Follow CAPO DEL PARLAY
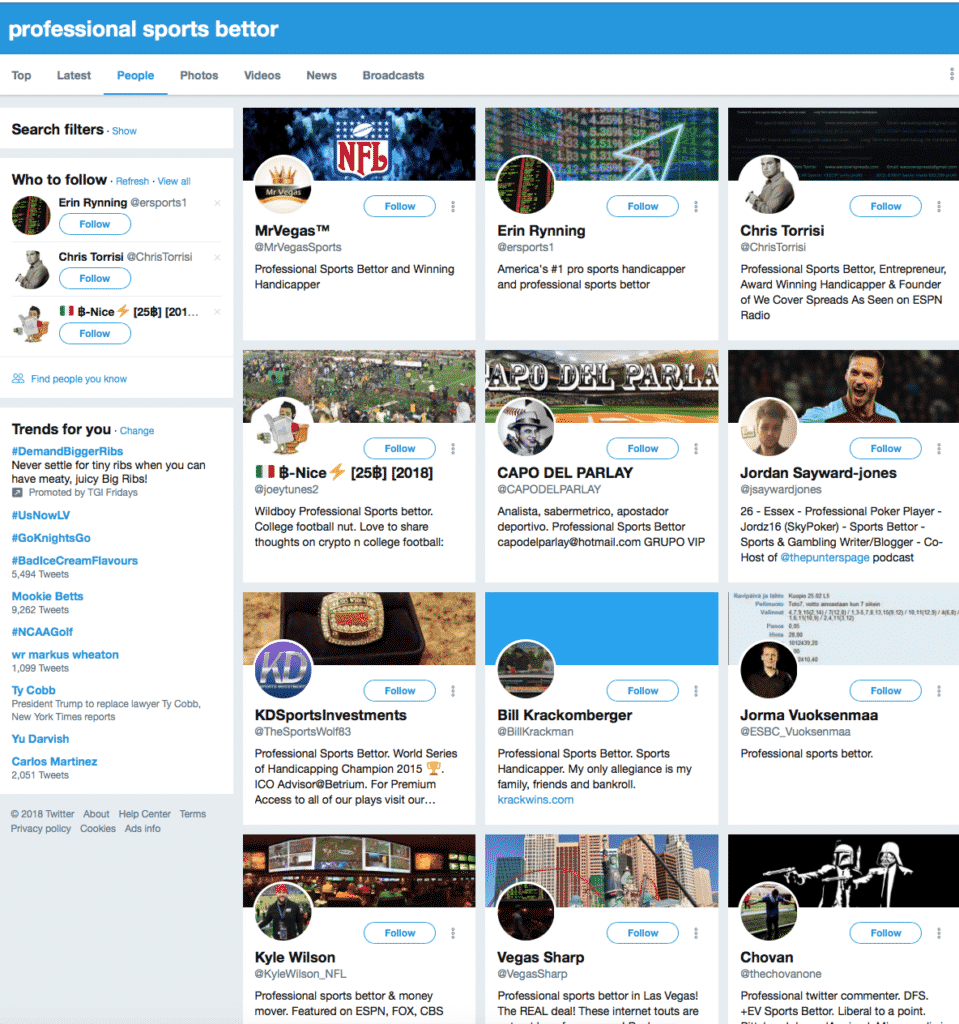Image resolution: width=959 pixels, height=1024 pixels. [x=643, y=449]
